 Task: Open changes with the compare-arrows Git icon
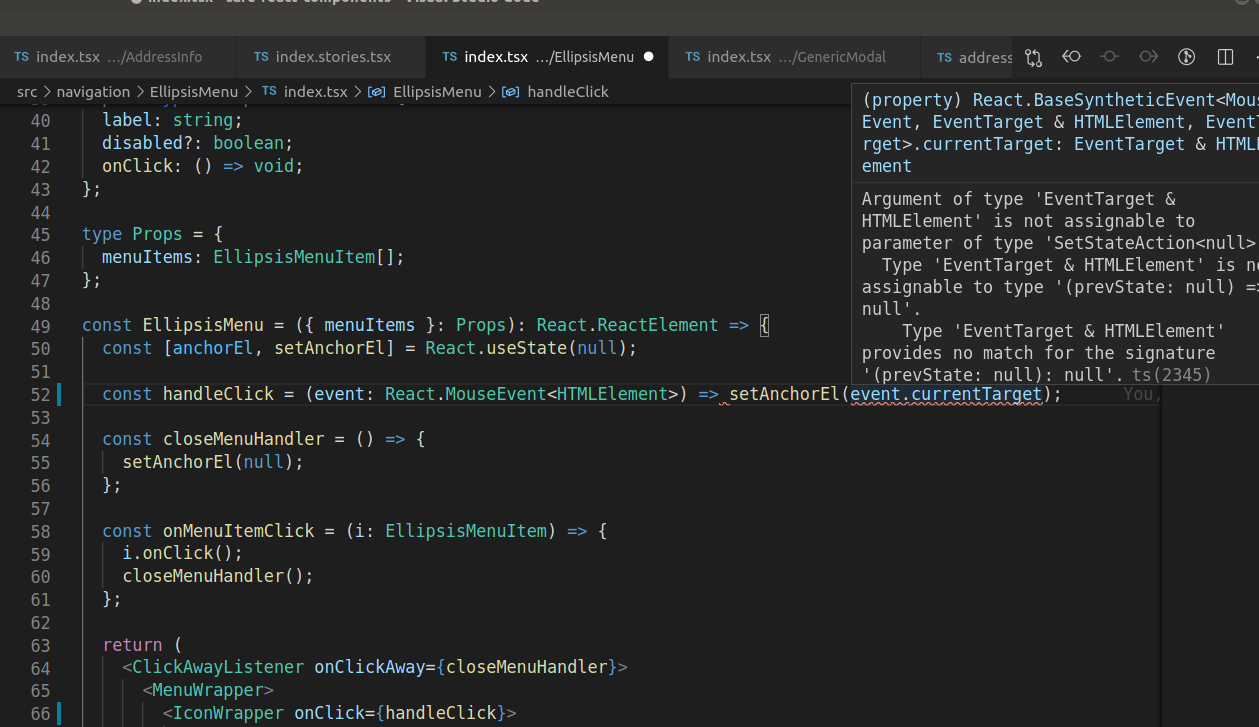coord(1034,57)
